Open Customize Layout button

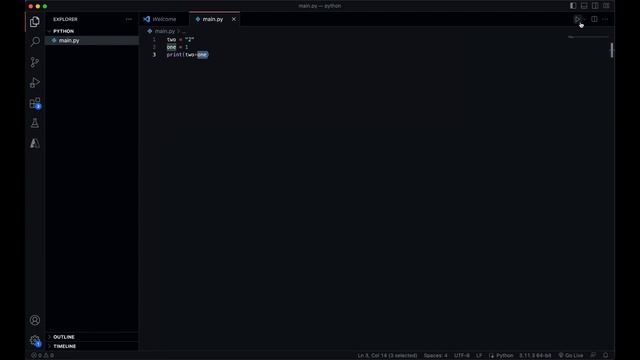coord(606,6)
